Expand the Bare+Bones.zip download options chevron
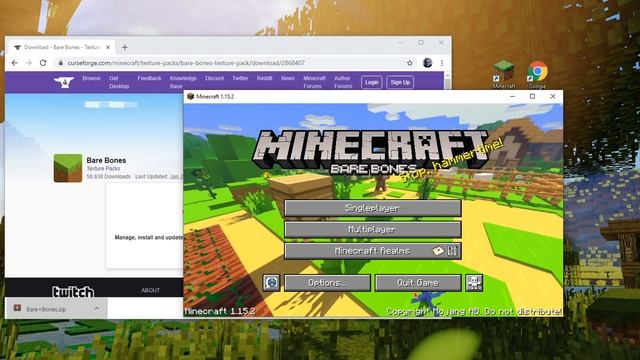Image resolution: width=640 pixels, height=360 pixels. [x=97, y=309]
